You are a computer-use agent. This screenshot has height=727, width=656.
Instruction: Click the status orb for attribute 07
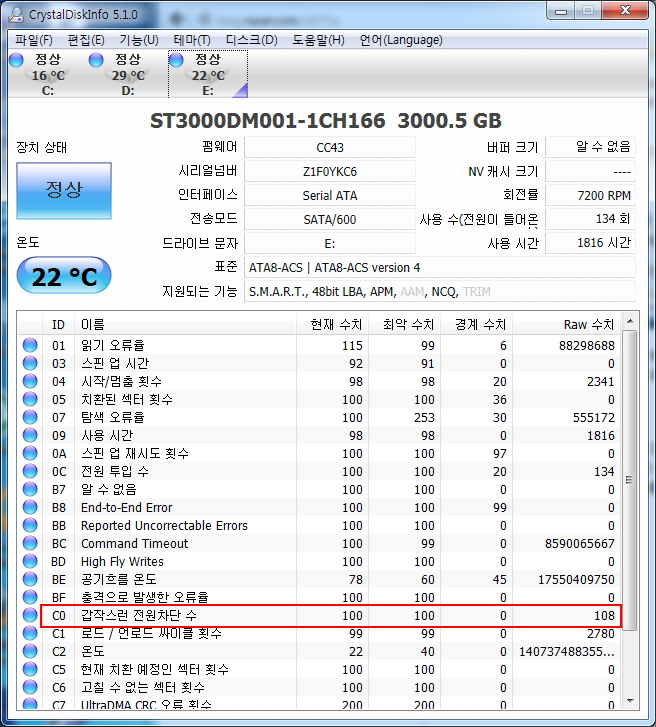coord(30,417)
